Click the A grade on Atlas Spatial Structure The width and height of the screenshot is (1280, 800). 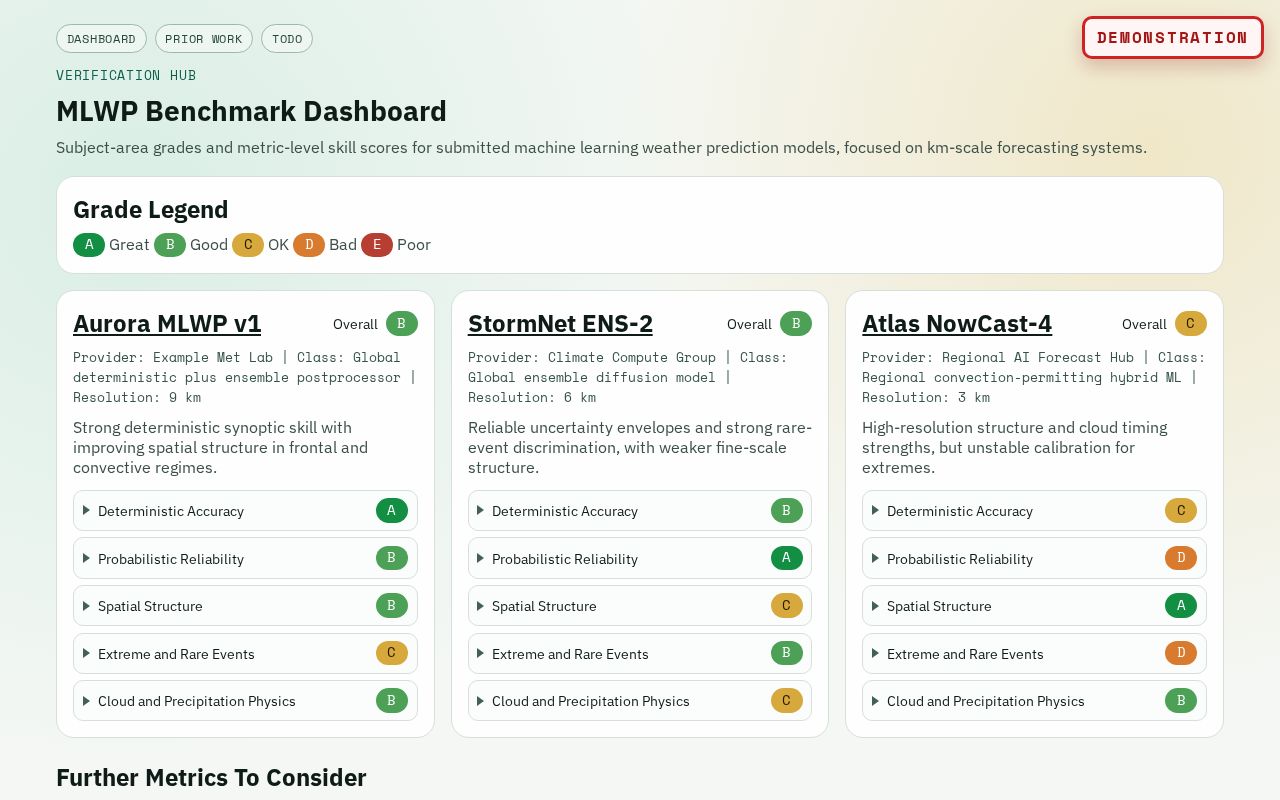[x=1181, y=606]
